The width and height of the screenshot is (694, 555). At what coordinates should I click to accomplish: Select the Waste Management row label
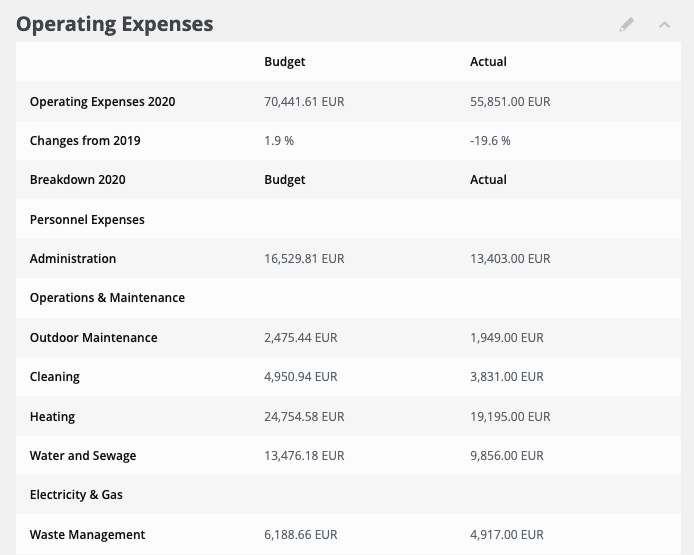pyautogui.click(x=87, y=535)
